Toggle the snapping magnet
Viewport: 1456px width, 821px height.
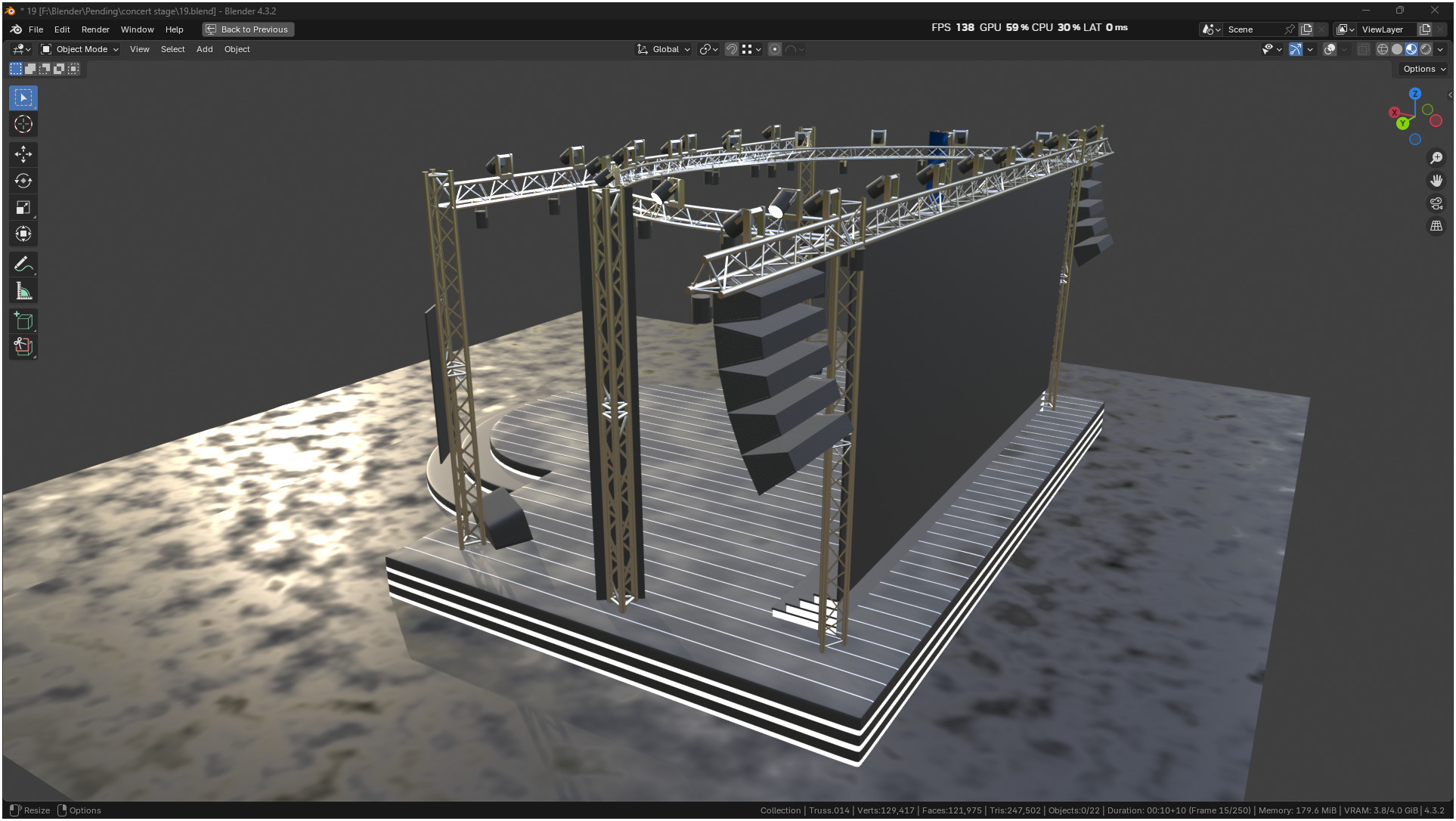coord(731,49)
